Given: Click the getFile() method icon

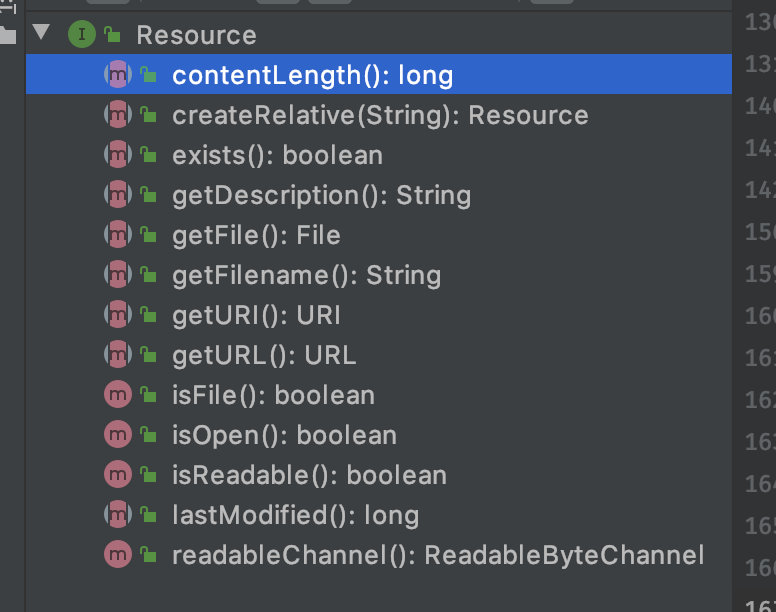Looking at the screenshot, I should [118, 235].
